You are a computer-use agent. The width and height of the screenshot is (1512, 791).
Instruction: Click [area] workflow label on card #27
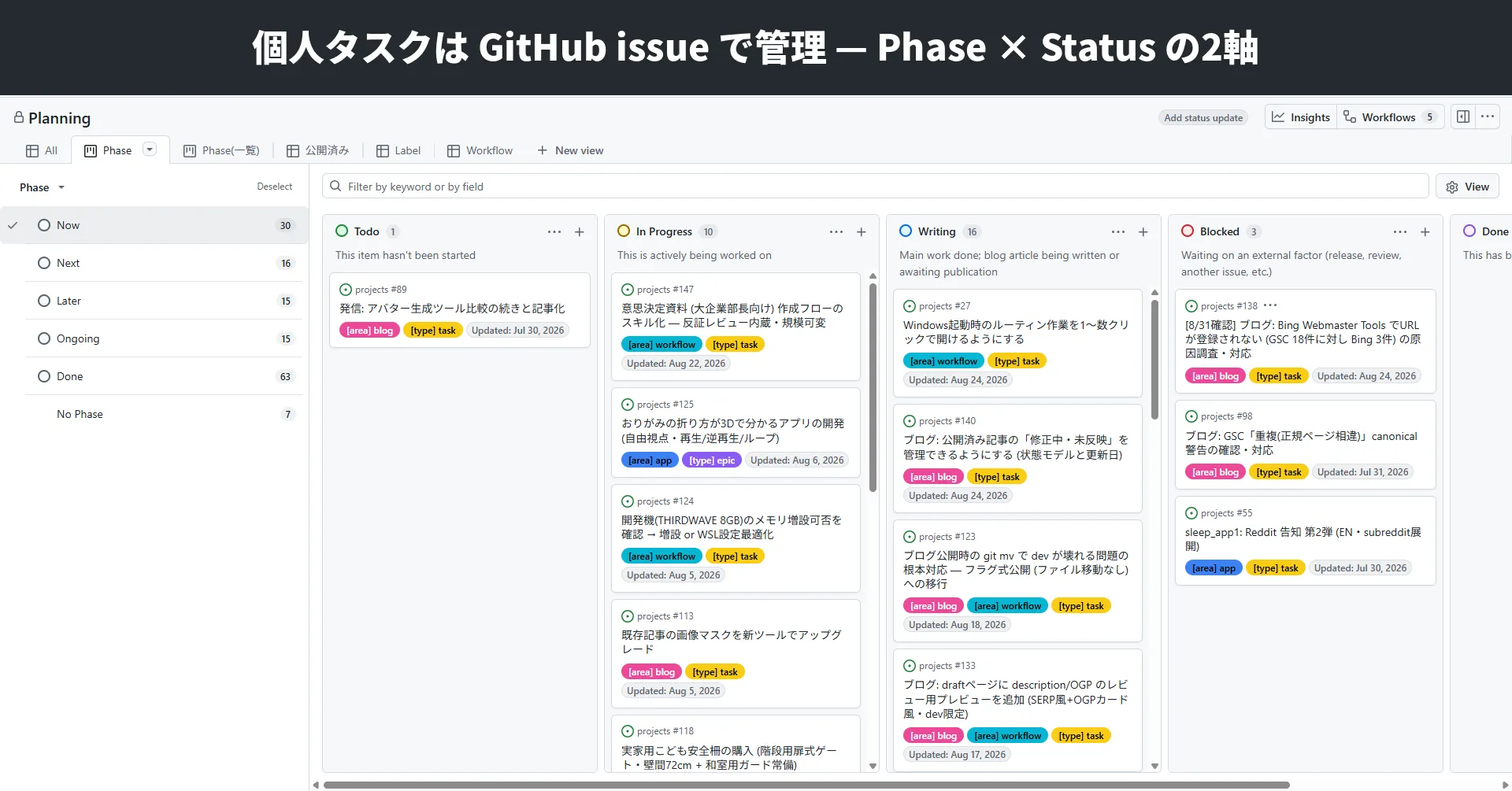click(943, 361)
